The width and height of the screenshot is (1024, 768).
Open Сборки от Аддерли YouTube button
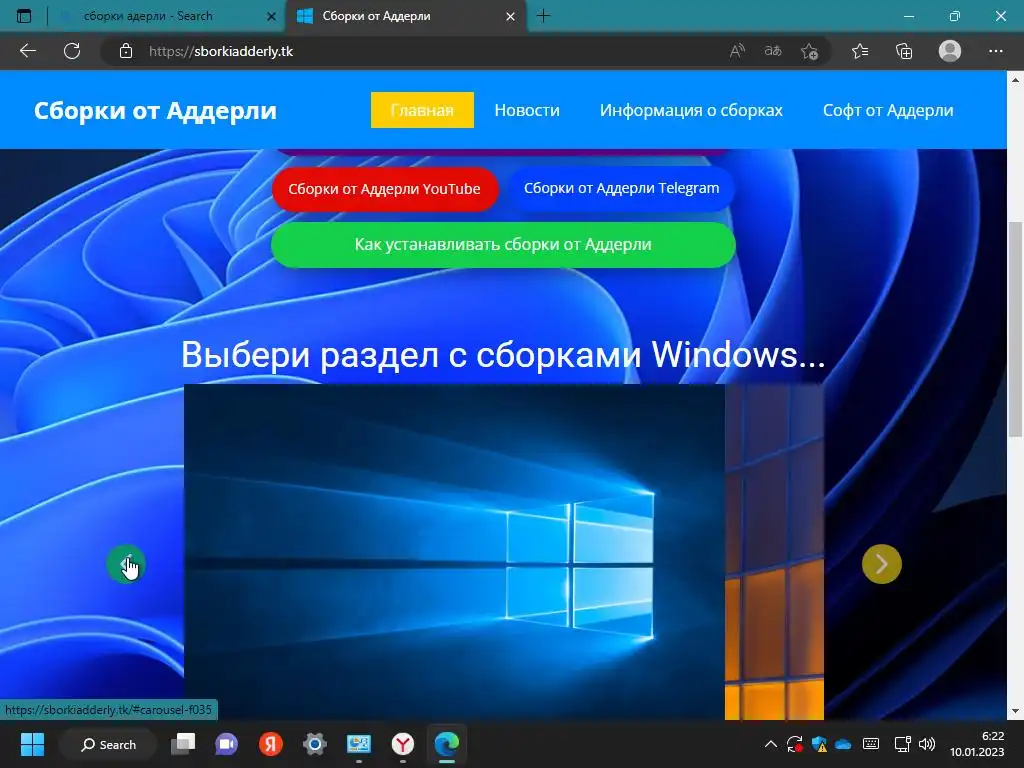click(385, 189)
